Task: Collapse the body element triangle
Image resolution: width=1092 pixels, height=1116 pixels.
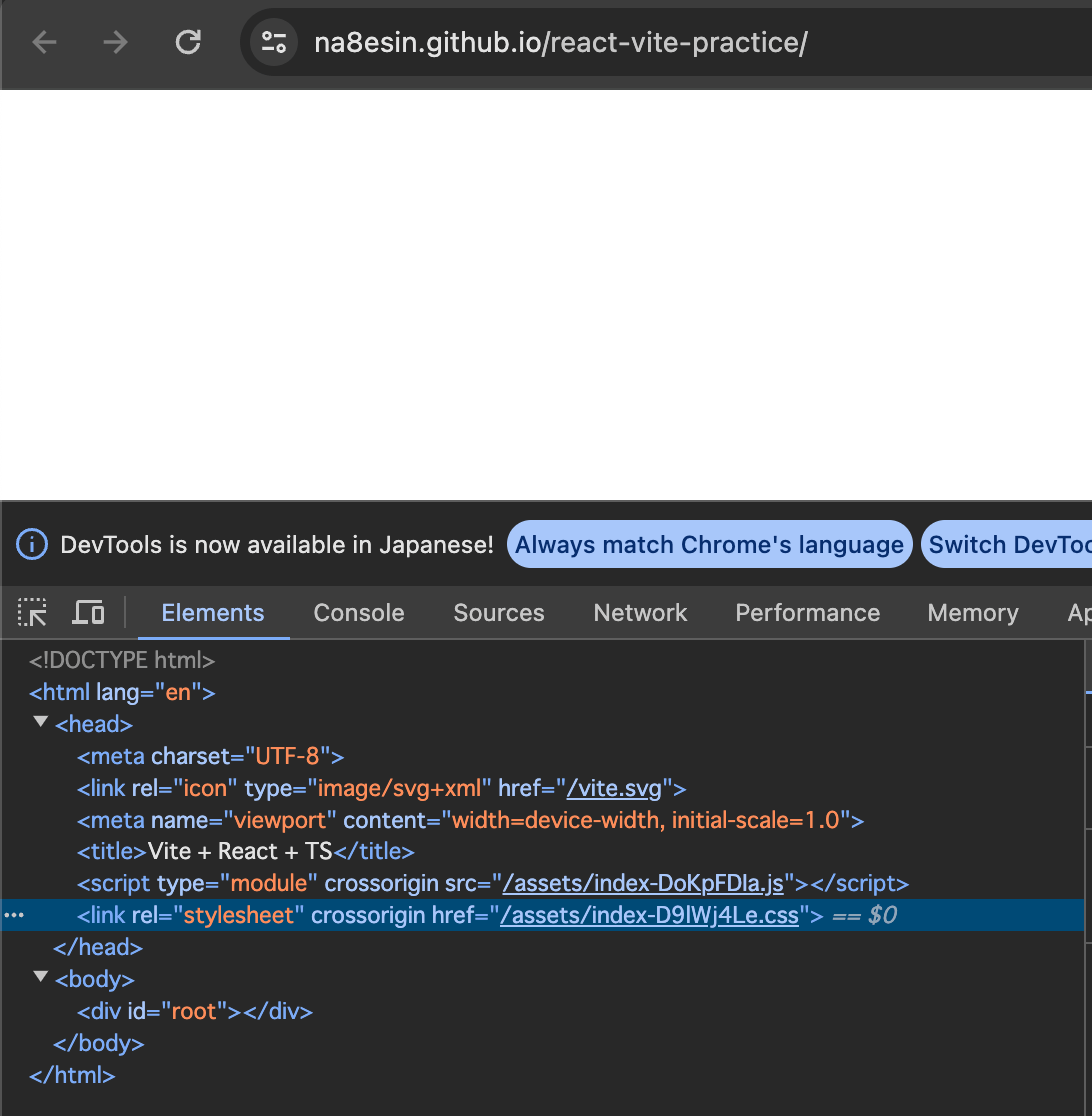Action: tap(41, 977)
